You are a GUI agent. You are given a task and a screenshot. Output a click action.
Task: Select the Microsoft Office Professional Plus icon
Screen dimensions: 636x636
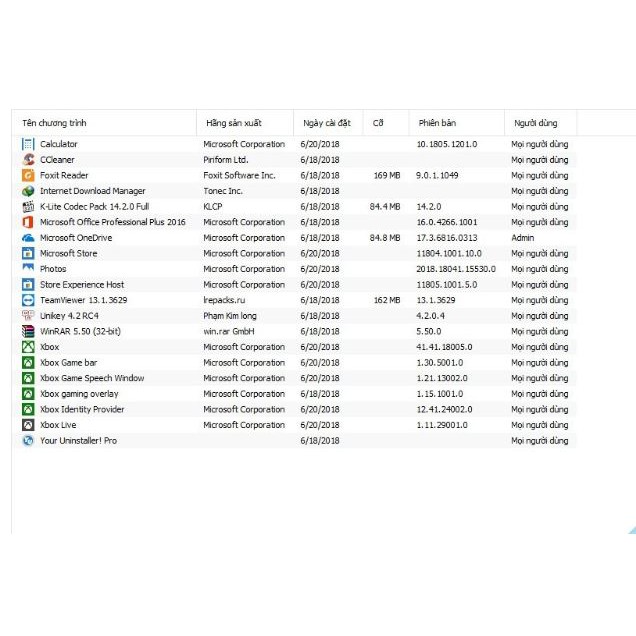coord(28,222)
